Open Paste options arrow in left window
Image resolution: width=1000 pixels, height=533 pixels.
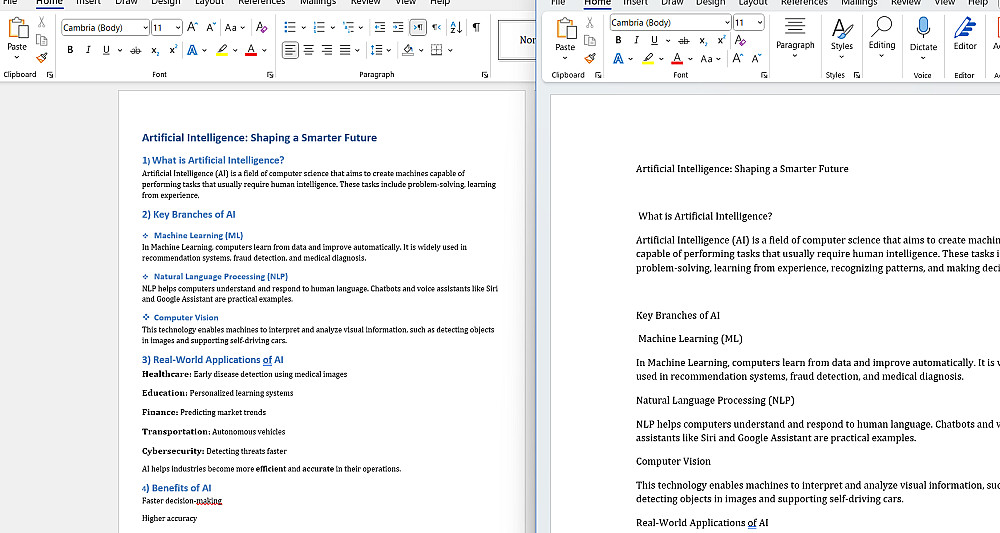coord(17,58)
